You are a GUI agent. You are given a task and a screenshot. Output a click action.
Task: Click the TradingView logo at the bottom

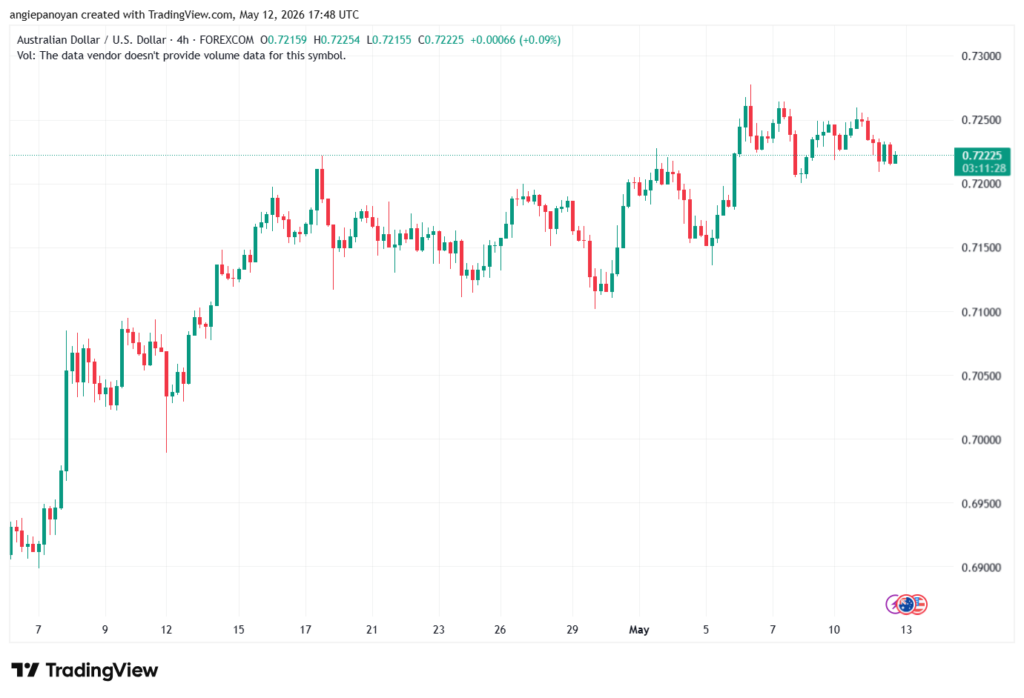(84, 670)
